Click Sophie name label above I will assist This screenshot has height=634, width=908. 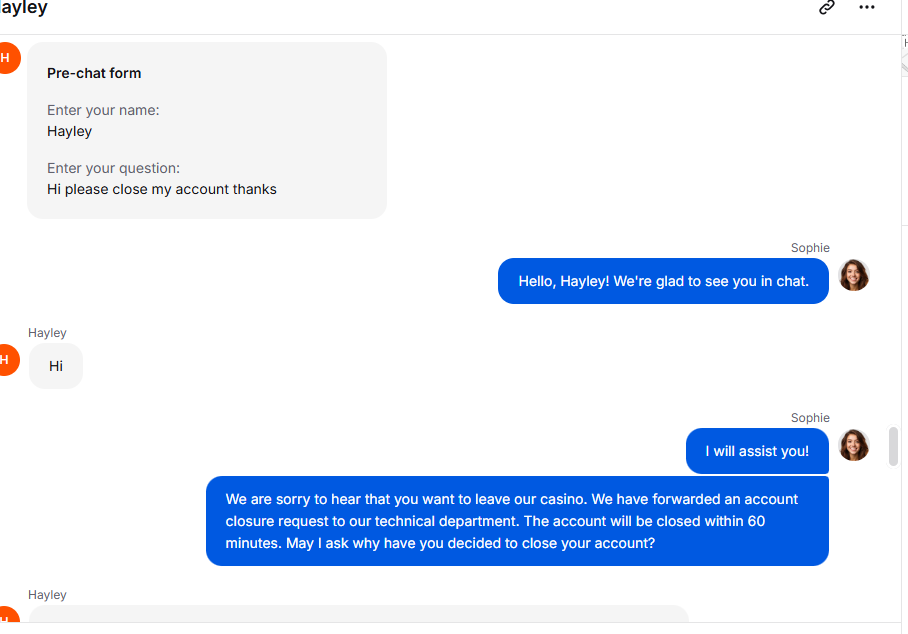click(x=810, y=418)
